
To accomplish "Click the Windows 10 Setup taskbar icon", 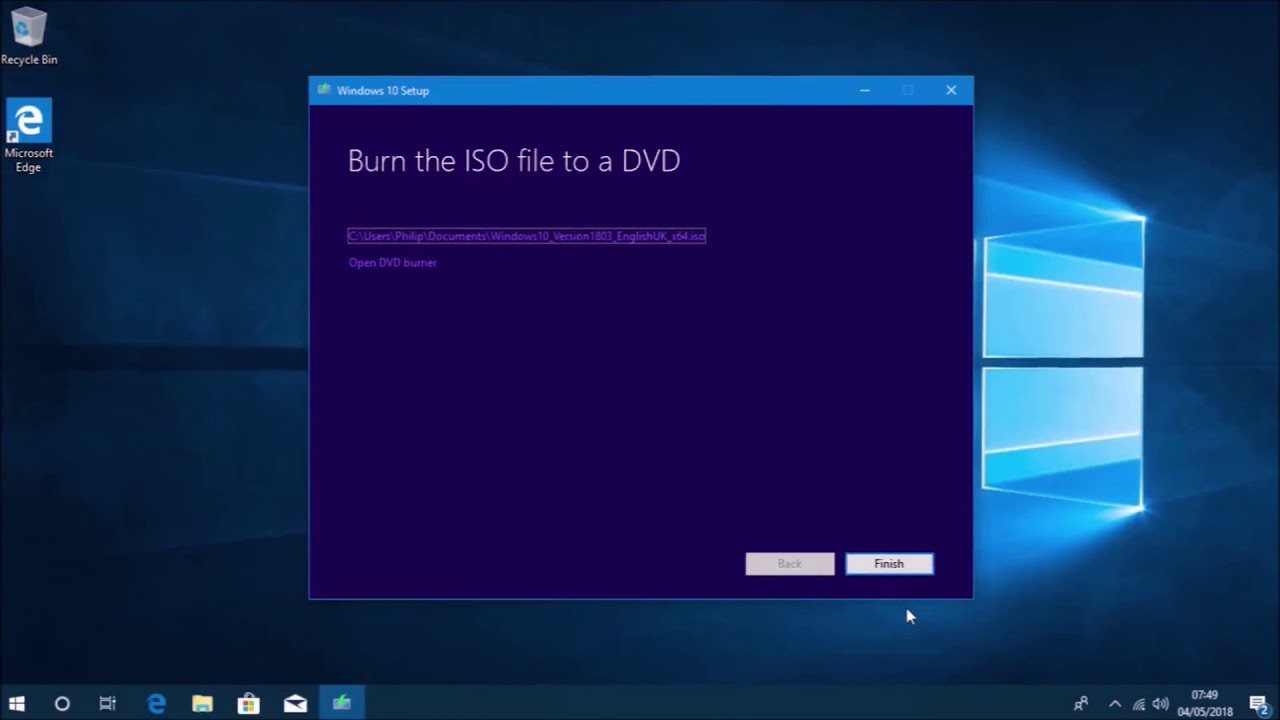I will coord(342,703).
